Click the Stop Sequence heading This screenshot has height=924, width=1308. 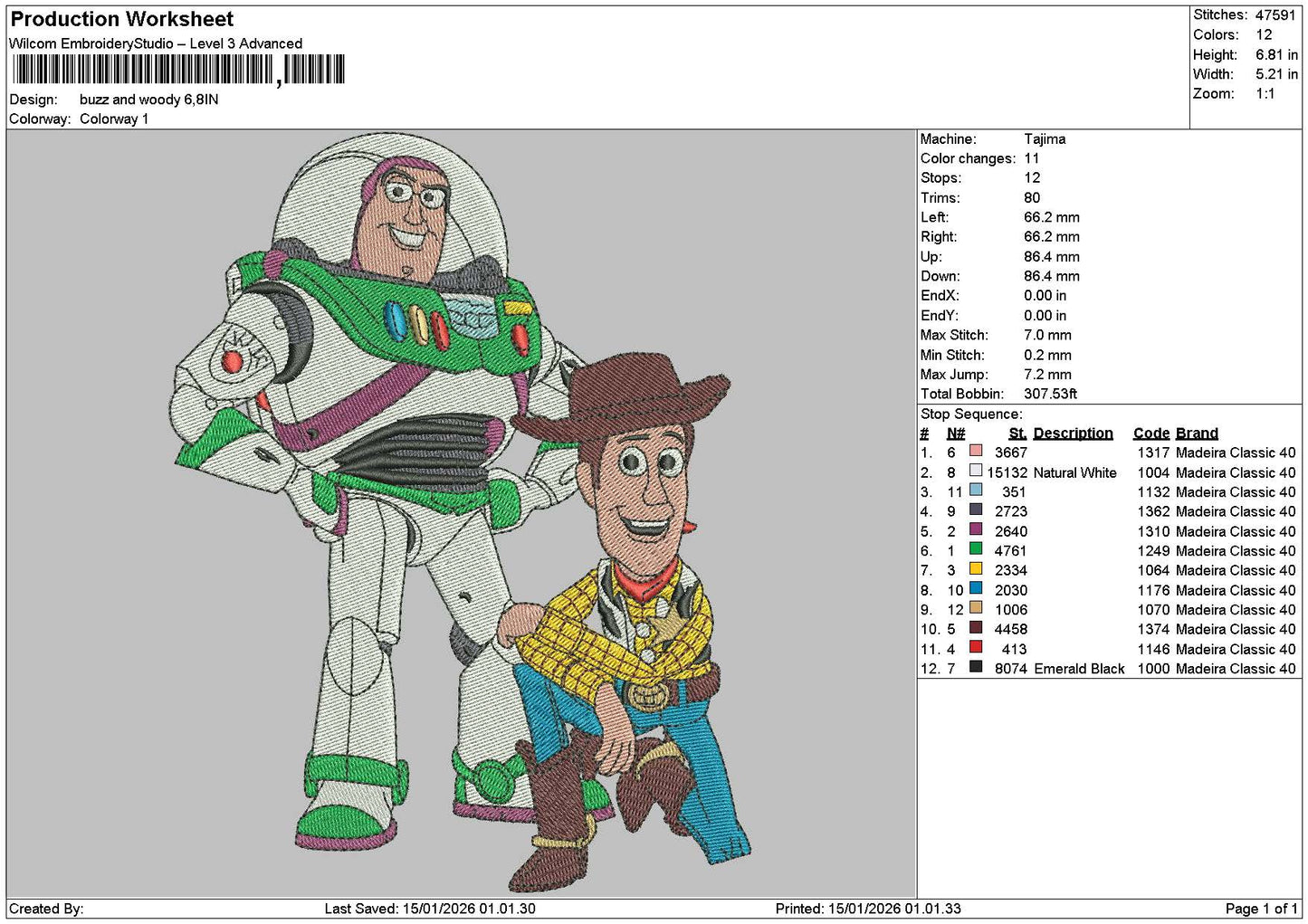(971, 414)
